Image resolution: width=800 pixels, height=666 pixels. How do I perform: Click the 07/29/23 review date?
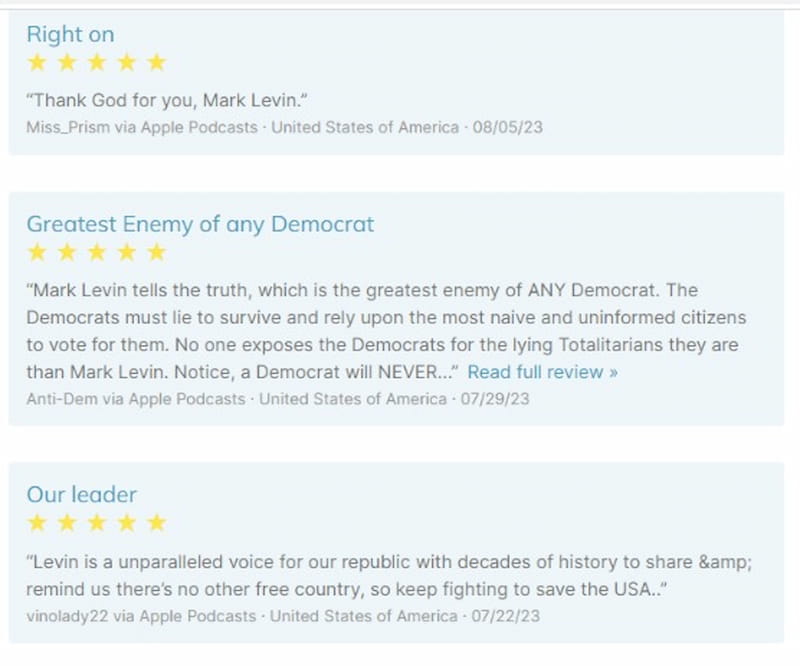pyautogui.click(x=495, y=399)
